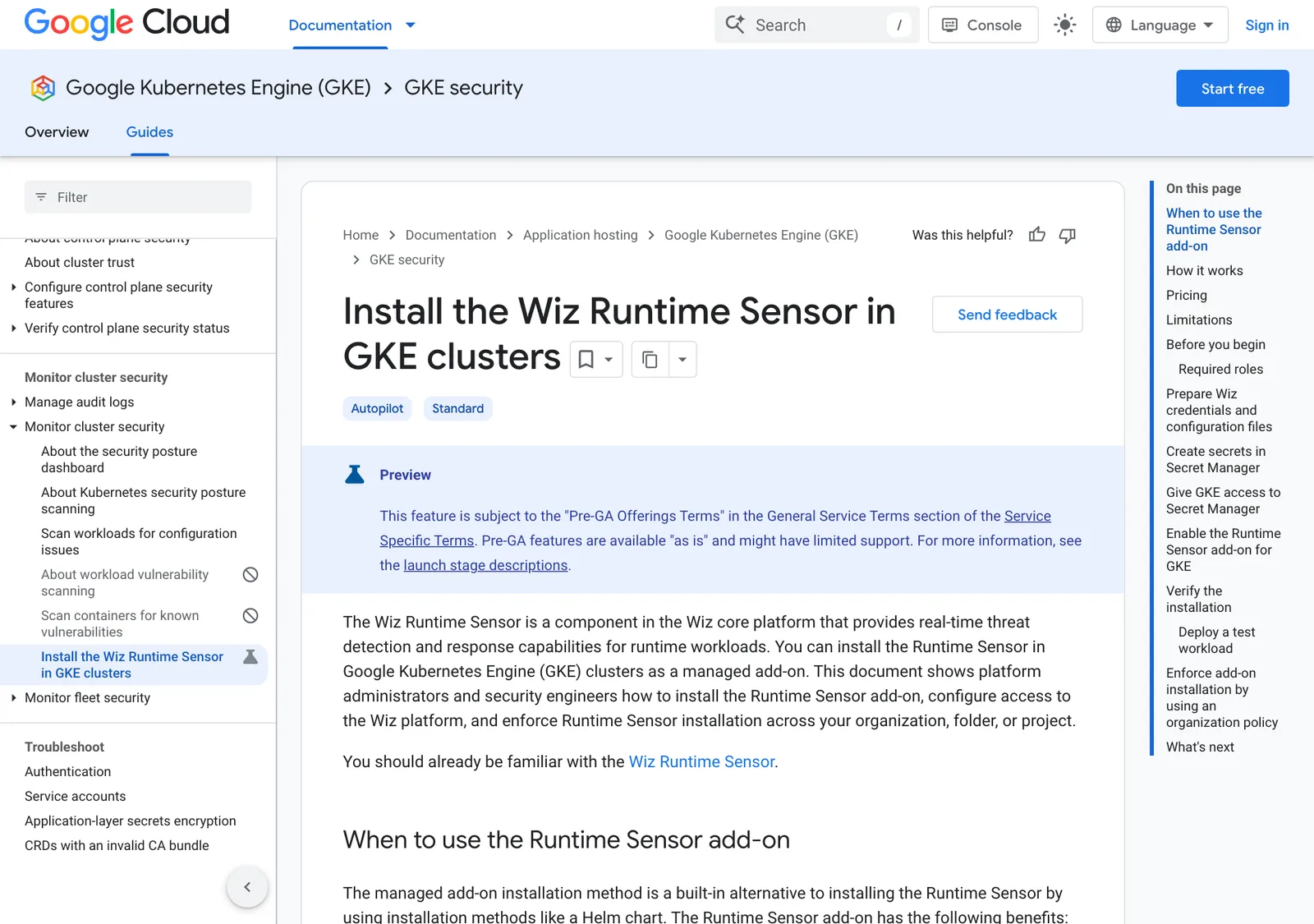The width and height of the screenshot is (1314, 924).
Task: Click the Start free button
Action: coord(1233,89)
